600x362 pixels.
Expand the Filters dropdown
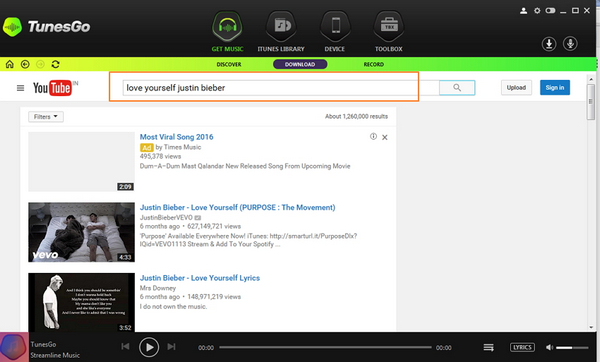(x=46, y=117)
